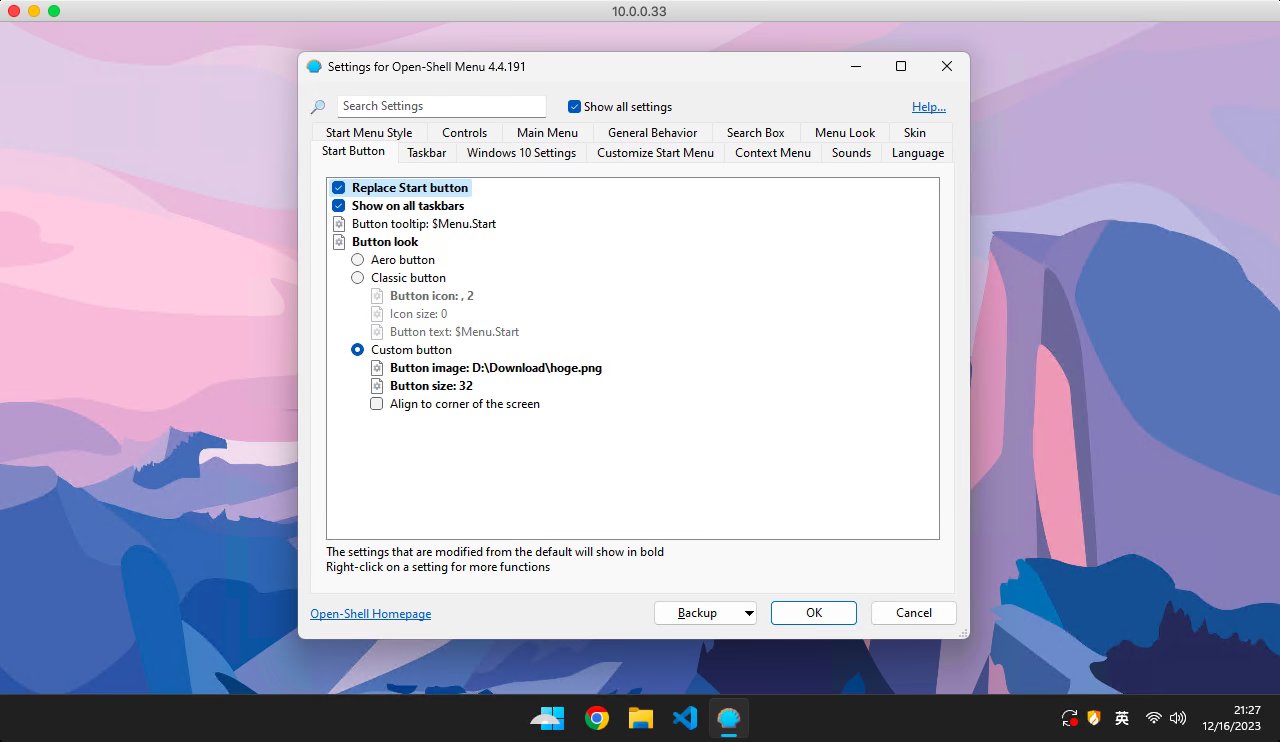Click the icon next to Button size: 32

click(377, 386)
